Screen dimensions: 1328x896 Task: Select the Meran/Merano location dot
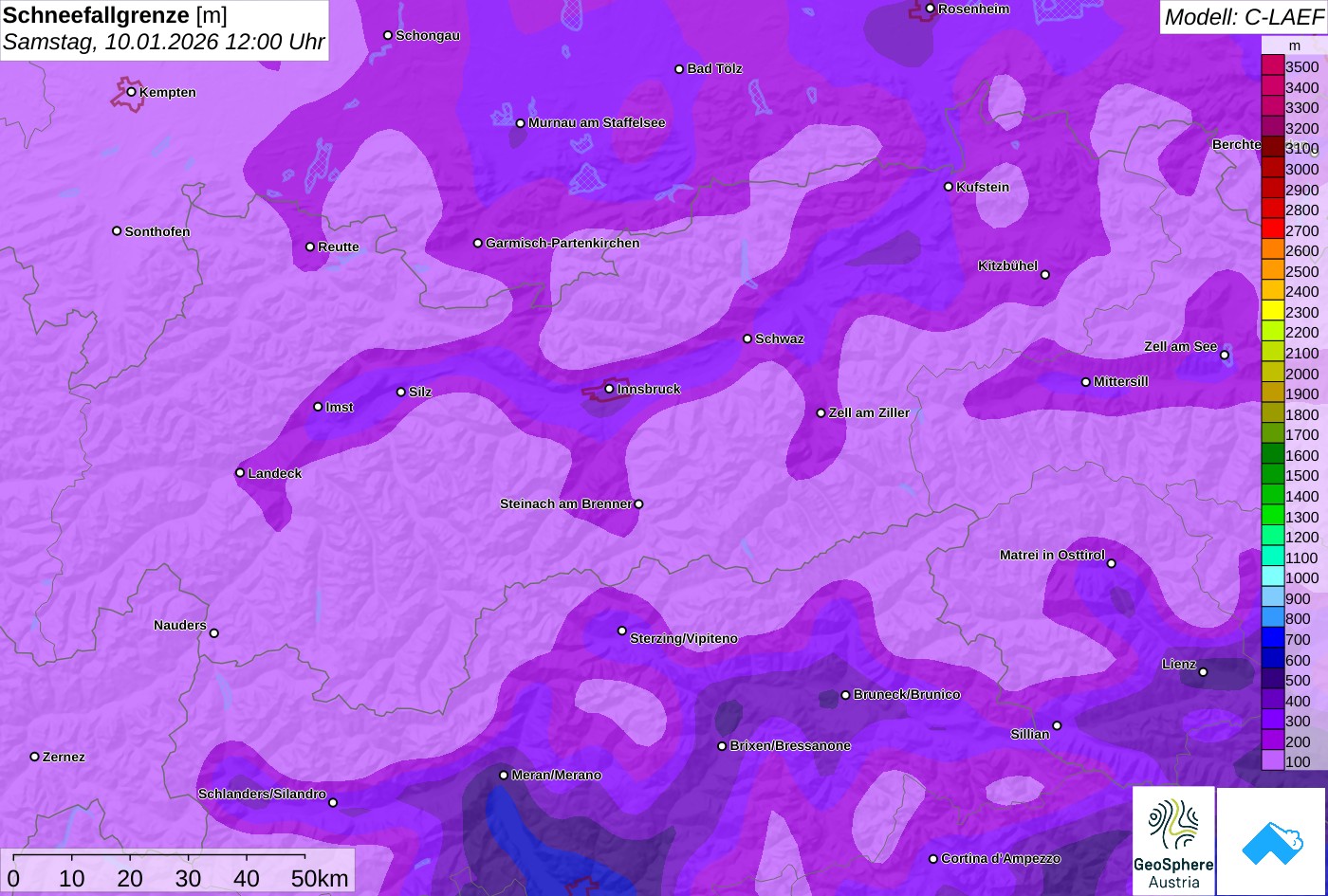tap(504, 776)
